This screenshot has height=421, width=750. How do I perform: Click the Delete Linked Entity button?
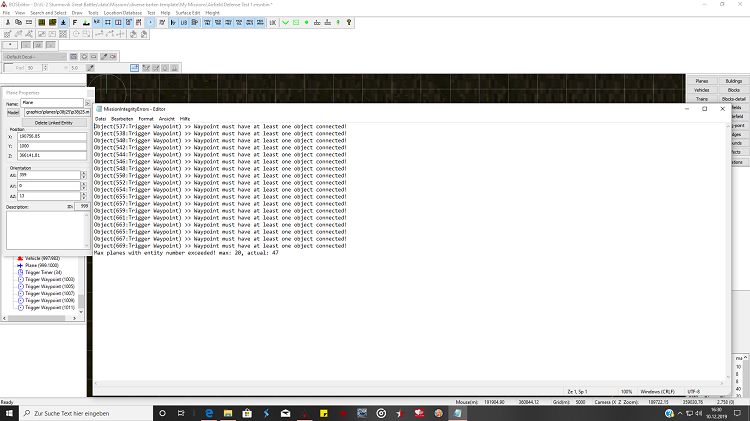click(x=54, y=123)
